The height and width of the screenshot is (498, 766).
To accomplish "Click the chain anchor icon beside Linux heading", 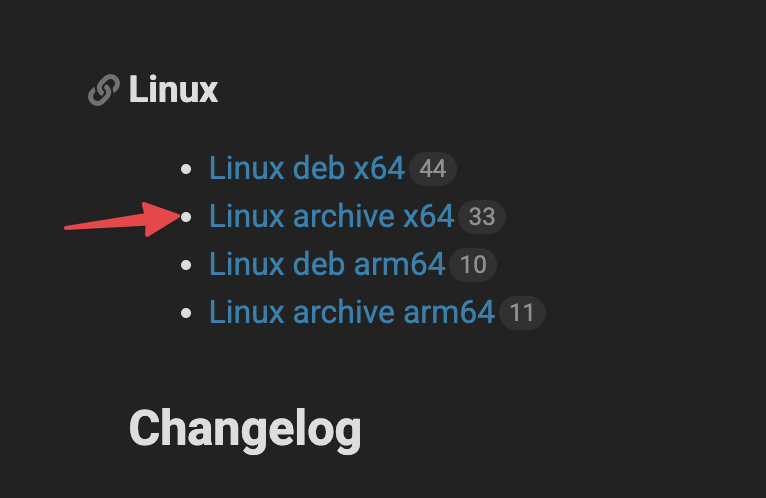I will tap(104, 90).
